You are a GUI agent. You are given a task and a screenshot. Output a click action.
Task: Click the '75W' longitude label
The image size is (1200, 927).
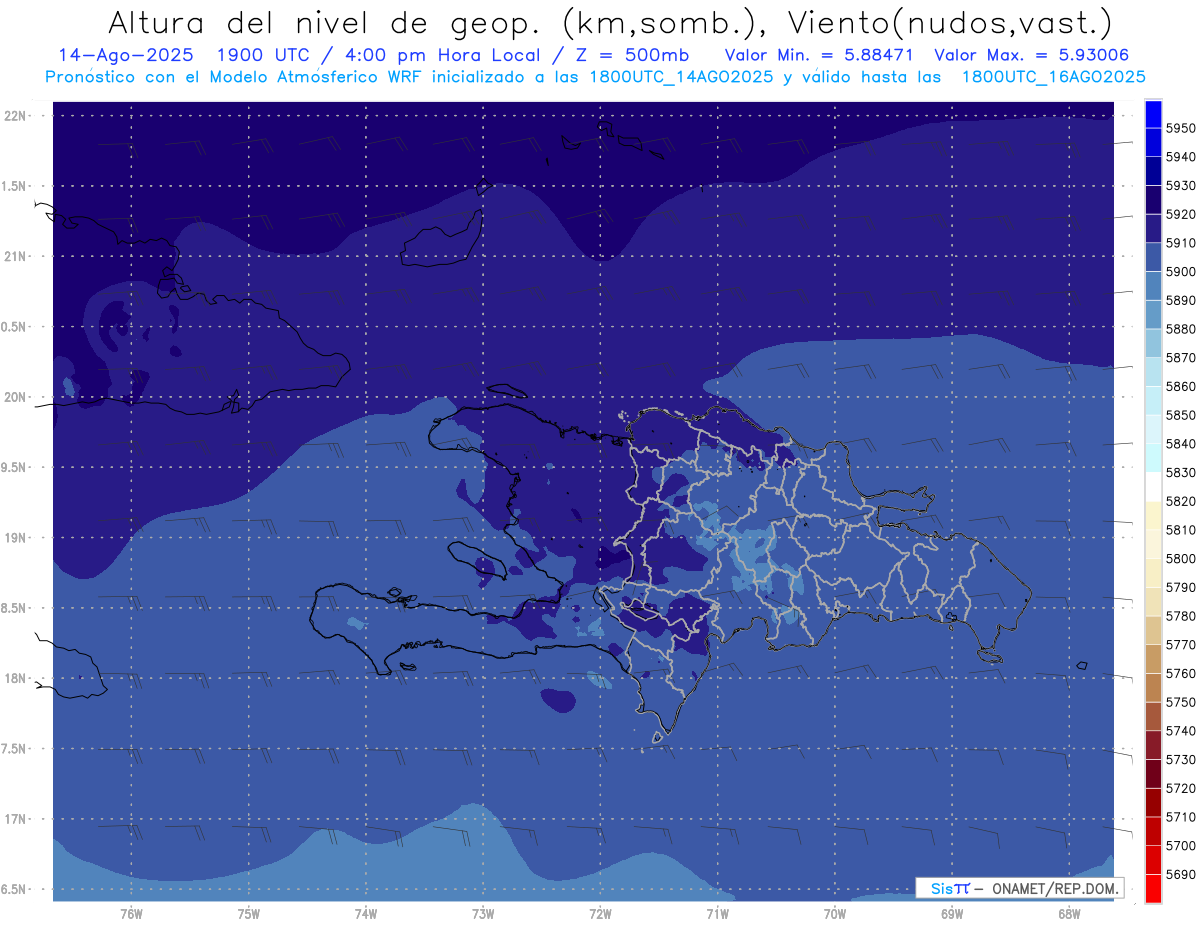pos(249,914)
